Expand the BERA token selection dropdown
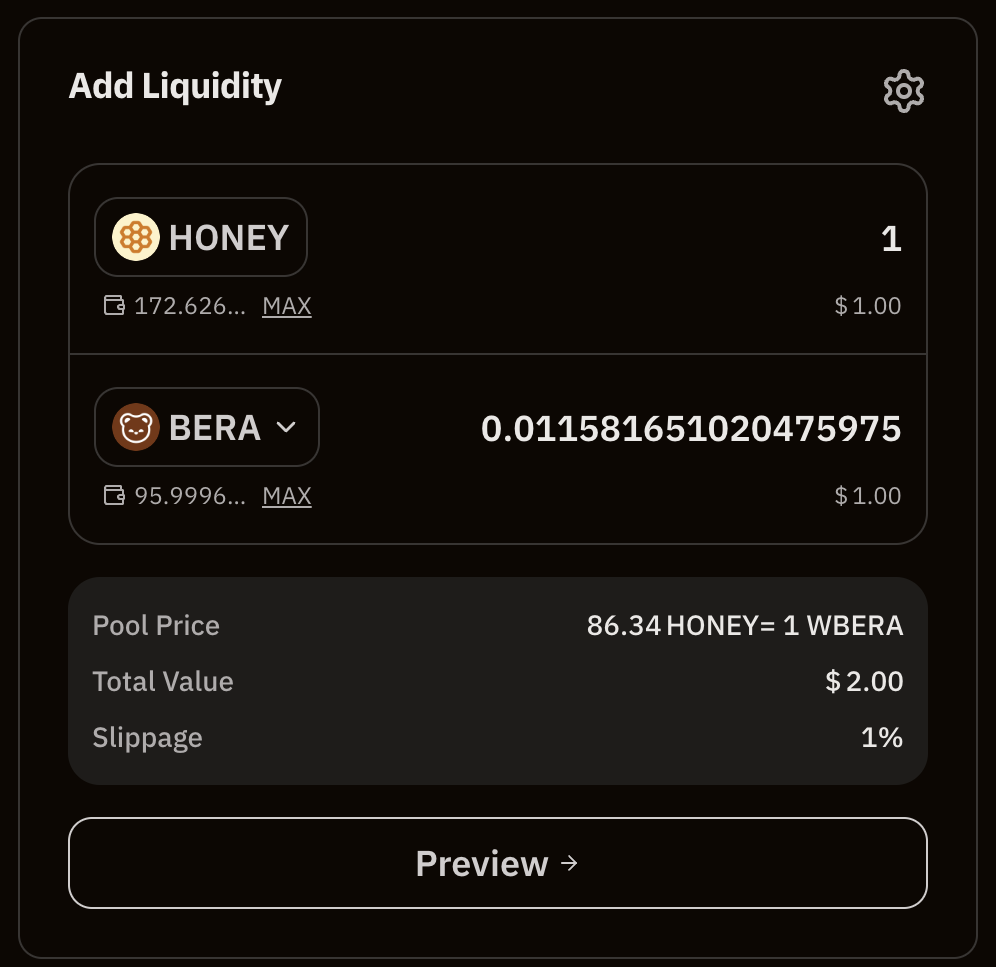 (288, 427)
